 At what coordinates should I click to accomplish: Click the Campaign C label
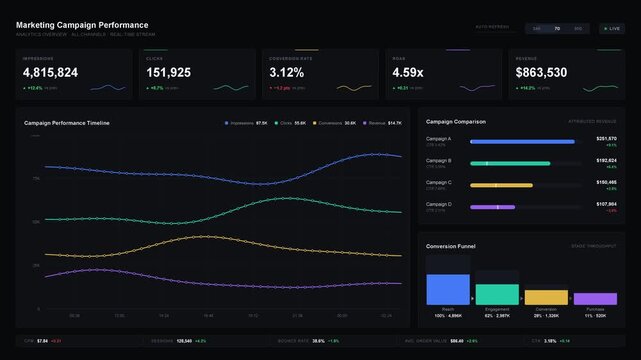point(438,182)
